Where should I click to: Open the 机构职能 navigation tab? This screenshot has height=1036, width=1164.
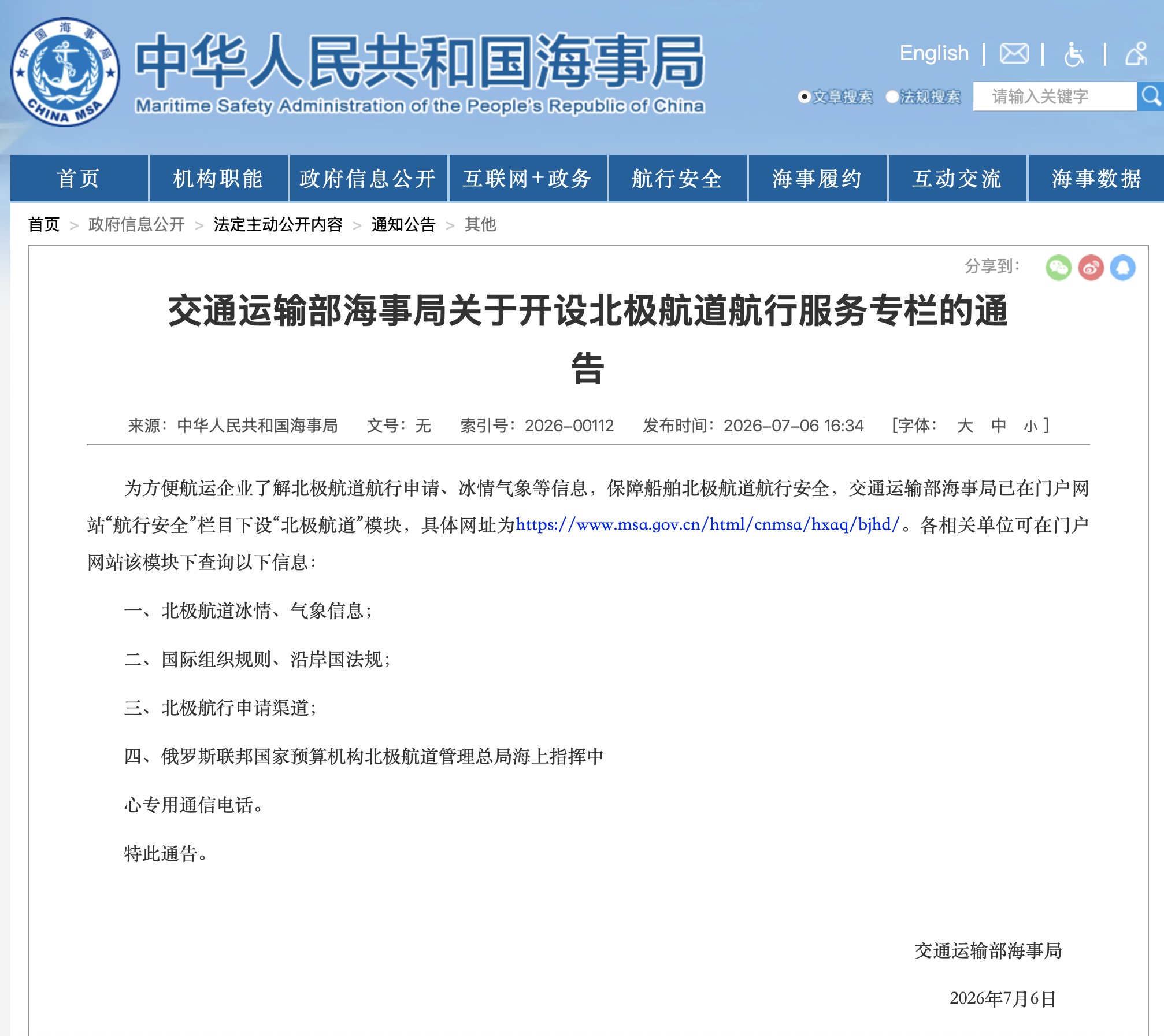(x=218, y=178)
